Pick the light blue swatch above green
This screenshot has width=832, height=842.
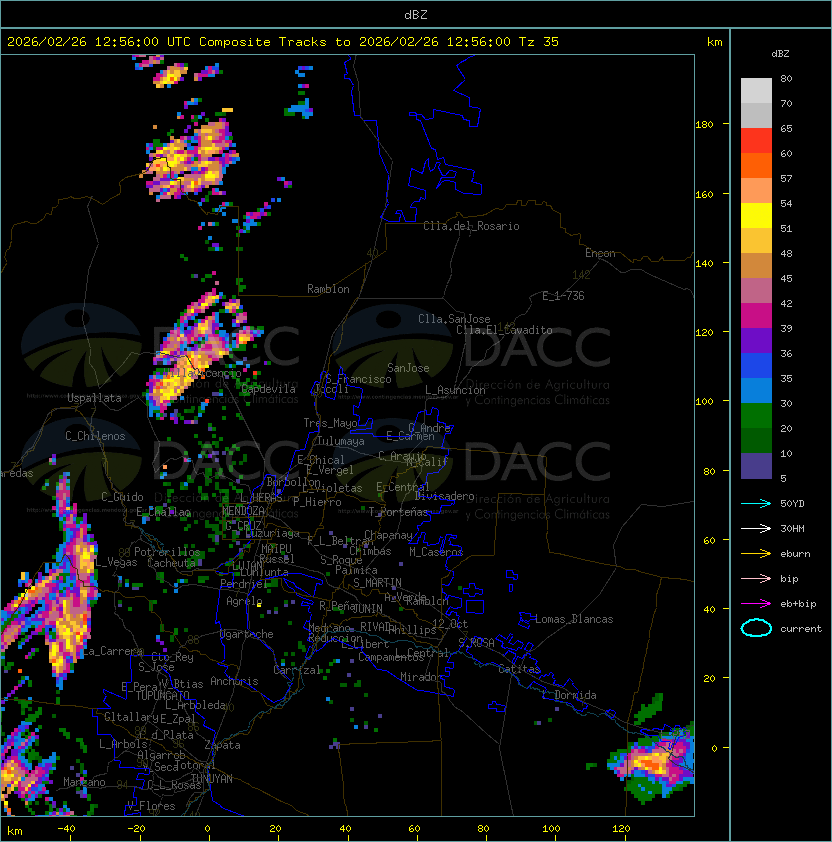click(756, 390)
